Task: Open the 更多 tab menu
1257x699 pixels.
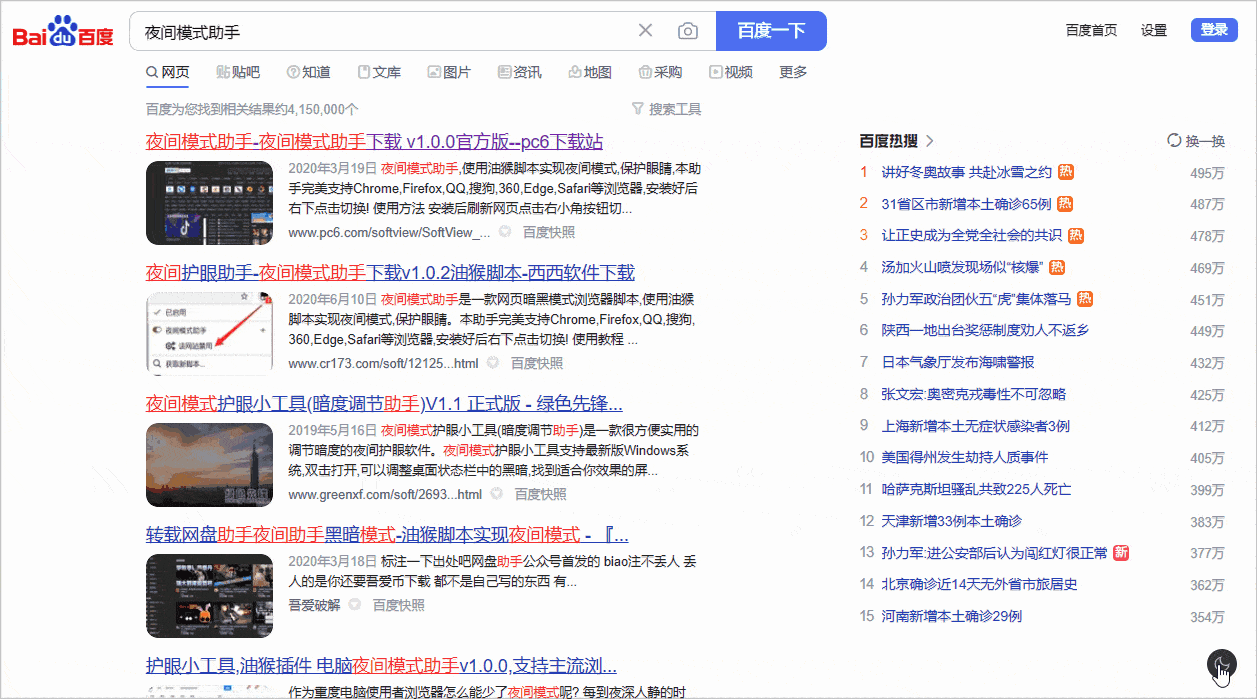Action: click(x=793, y=72)
